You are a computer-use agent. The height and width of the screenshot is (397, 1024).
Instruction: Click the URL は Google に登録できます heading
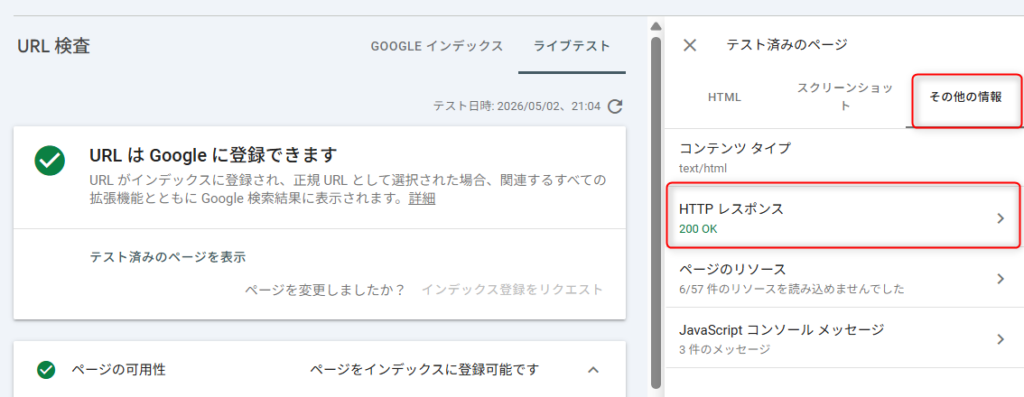pos(213,155)
